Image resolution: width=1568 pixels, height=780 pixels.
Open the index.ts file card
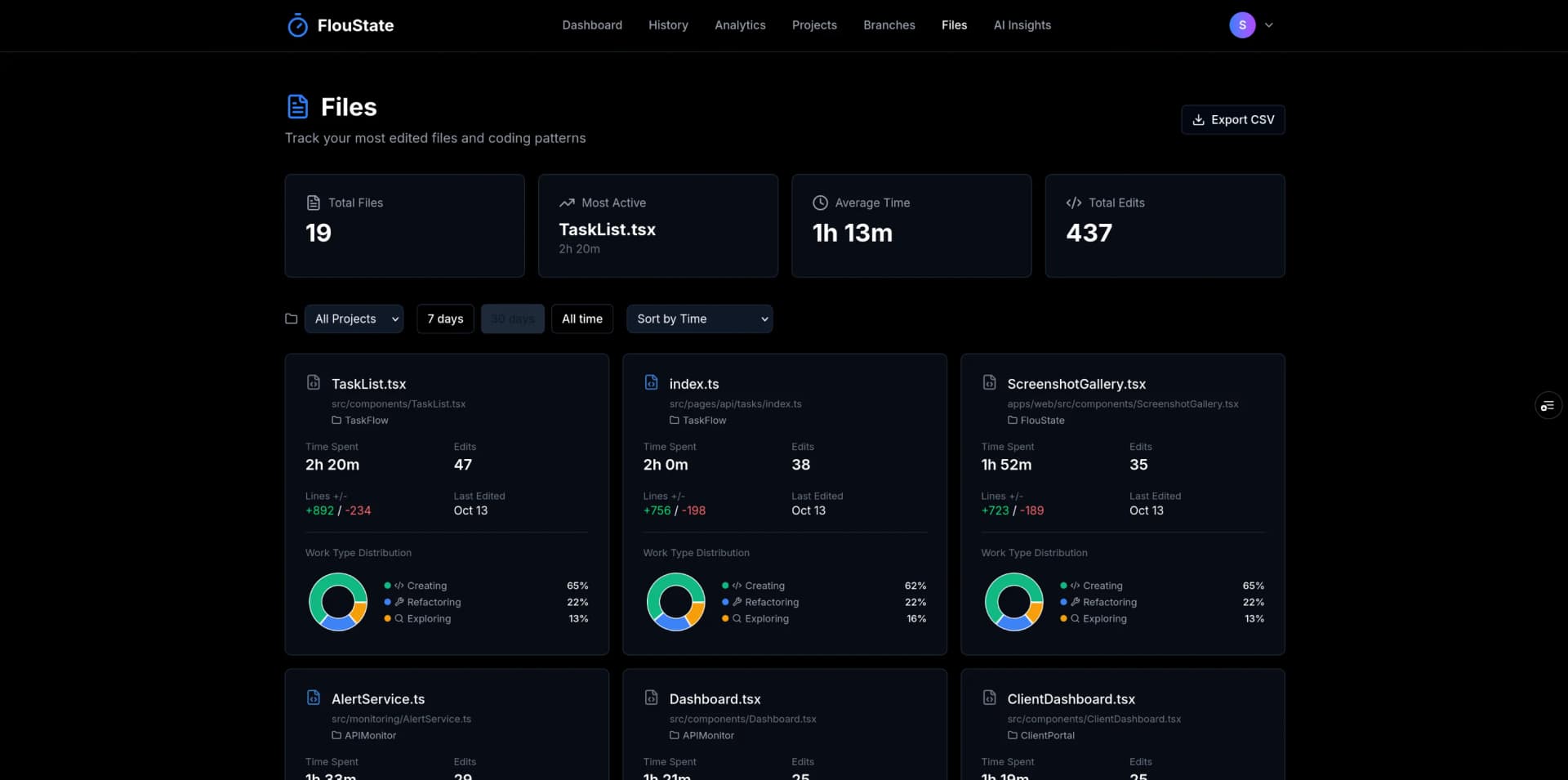click(693, 383)
